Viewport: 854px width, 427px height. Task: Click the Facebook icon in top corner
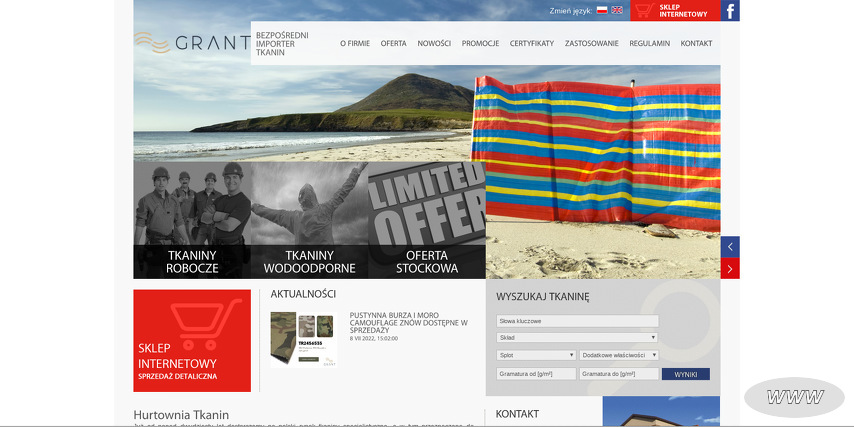730,11
